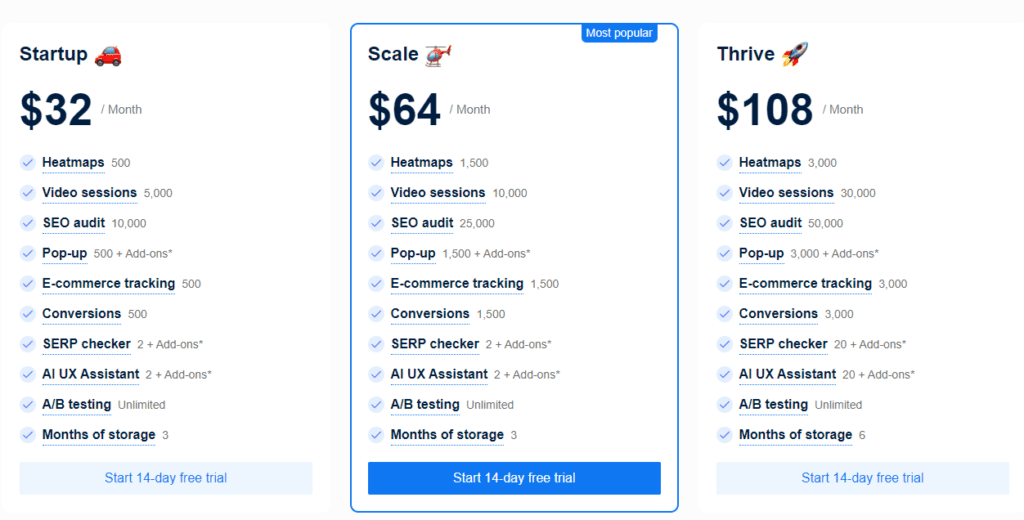Open the Video sessions link in Scale

[x=437, y=193]
